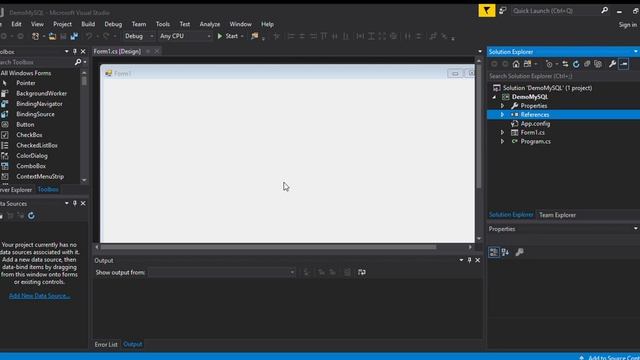This screenshot has width=640, height=360.
Task: Select ComboBox in the Toolbox list
Action: pyautogui.click(x=31, y=166)
